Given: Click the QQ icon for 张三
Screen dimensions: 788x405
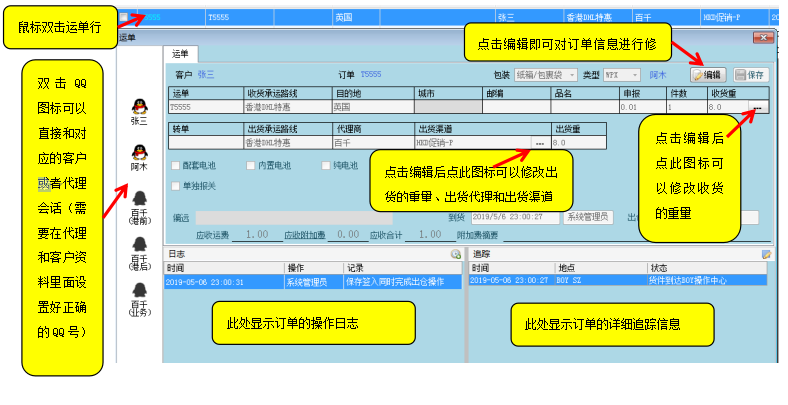Looking at the screenshot, I should [139, 106].
